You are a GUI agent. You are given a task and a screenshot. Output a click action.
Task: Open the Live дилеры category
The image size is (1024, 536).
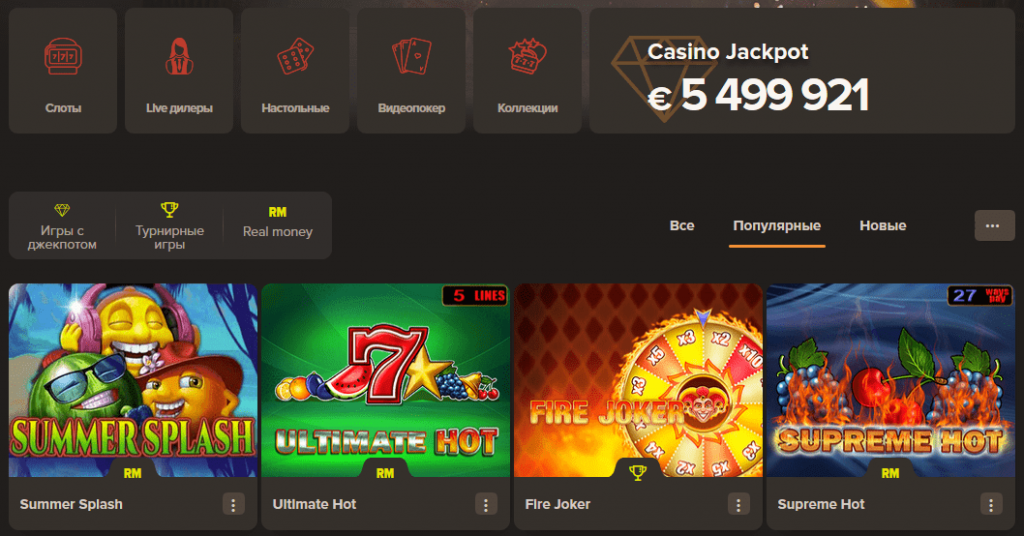pyautogui.click(x=179, y=71)
